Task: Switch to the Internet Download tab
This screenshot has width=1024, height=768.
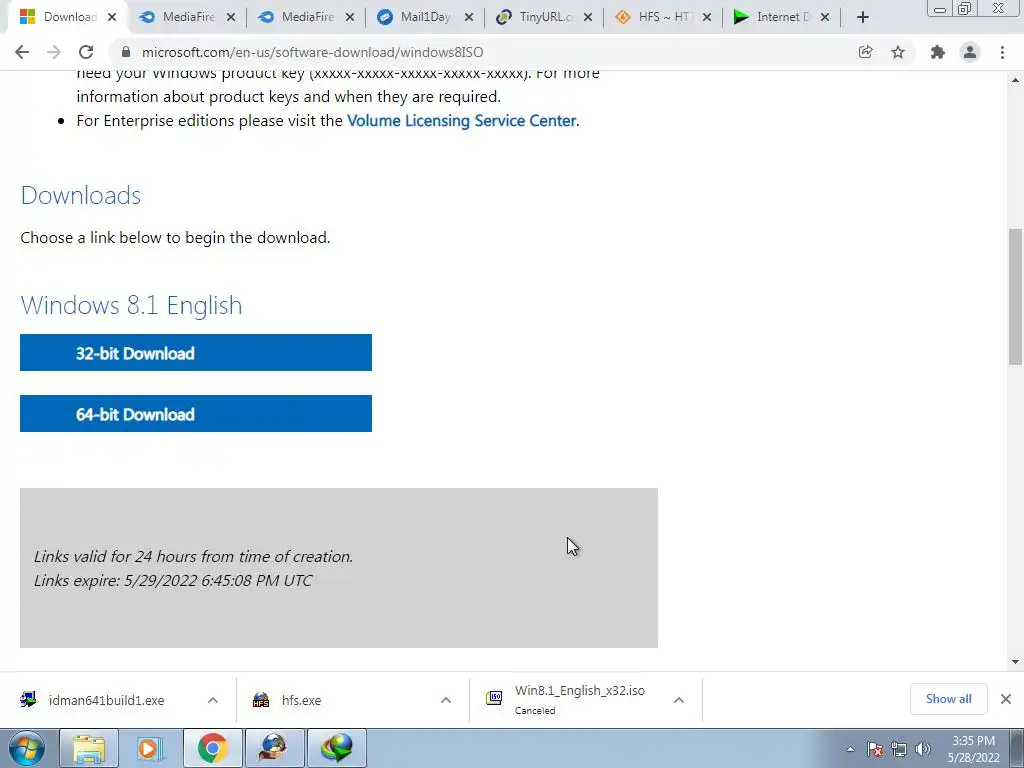Action: pos(782,17)
